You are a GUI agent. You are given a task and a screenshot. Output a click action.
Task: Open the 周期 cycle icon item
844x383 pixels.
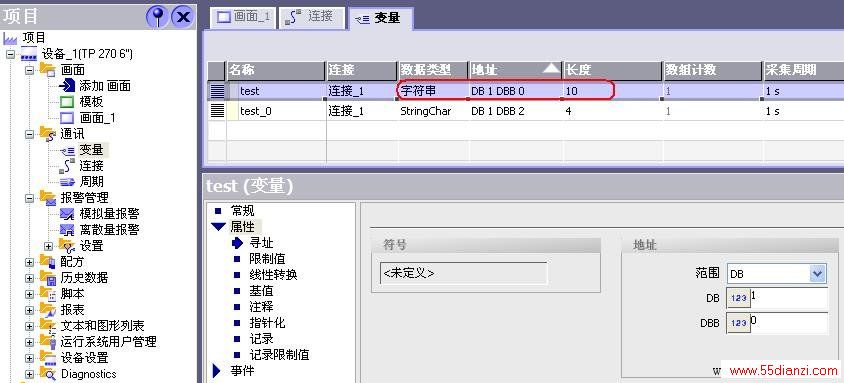[x=67, y=182]
